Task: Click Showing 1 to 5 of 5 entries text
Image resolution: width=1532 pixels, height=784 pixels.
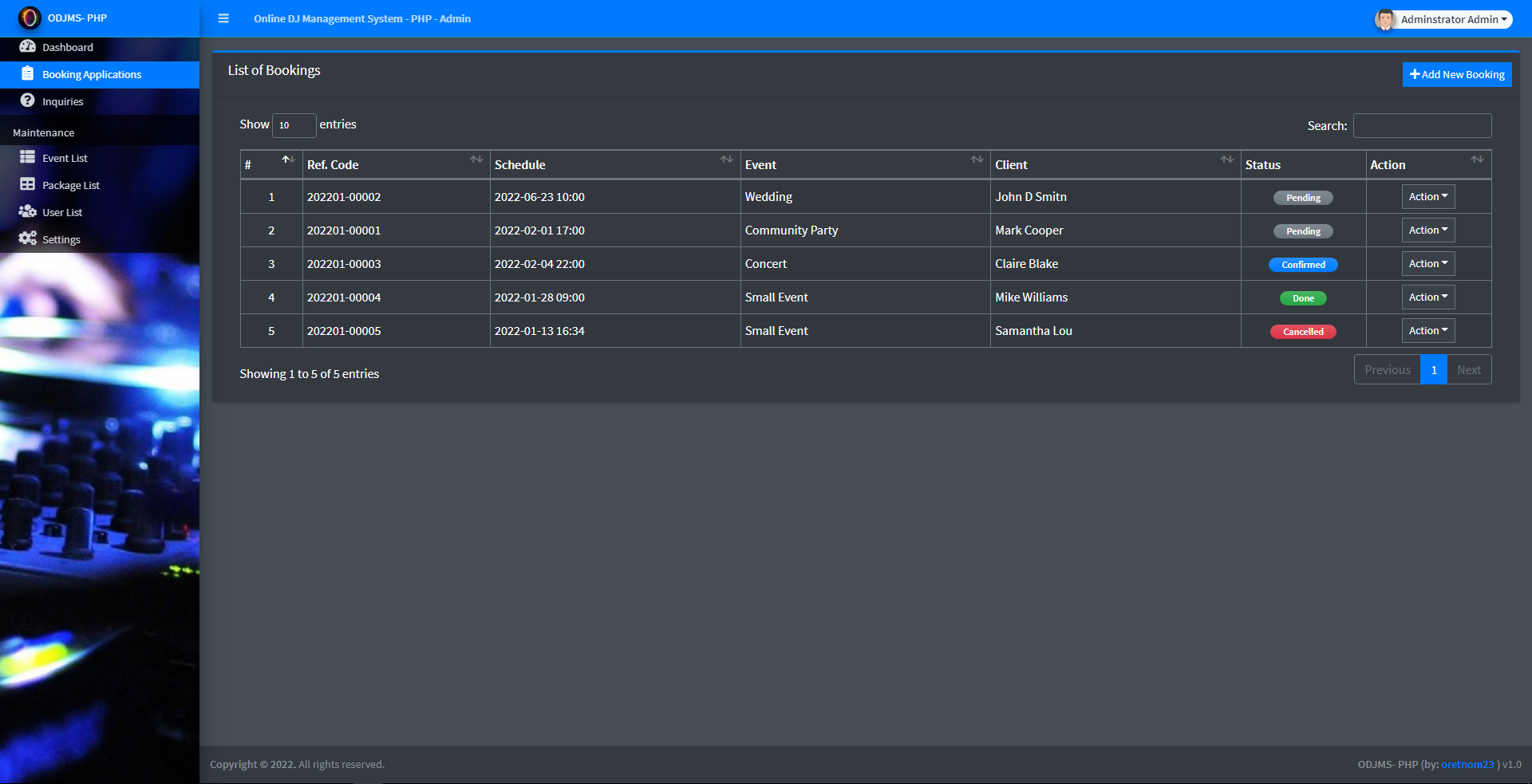Action: [x=310, y=374]
